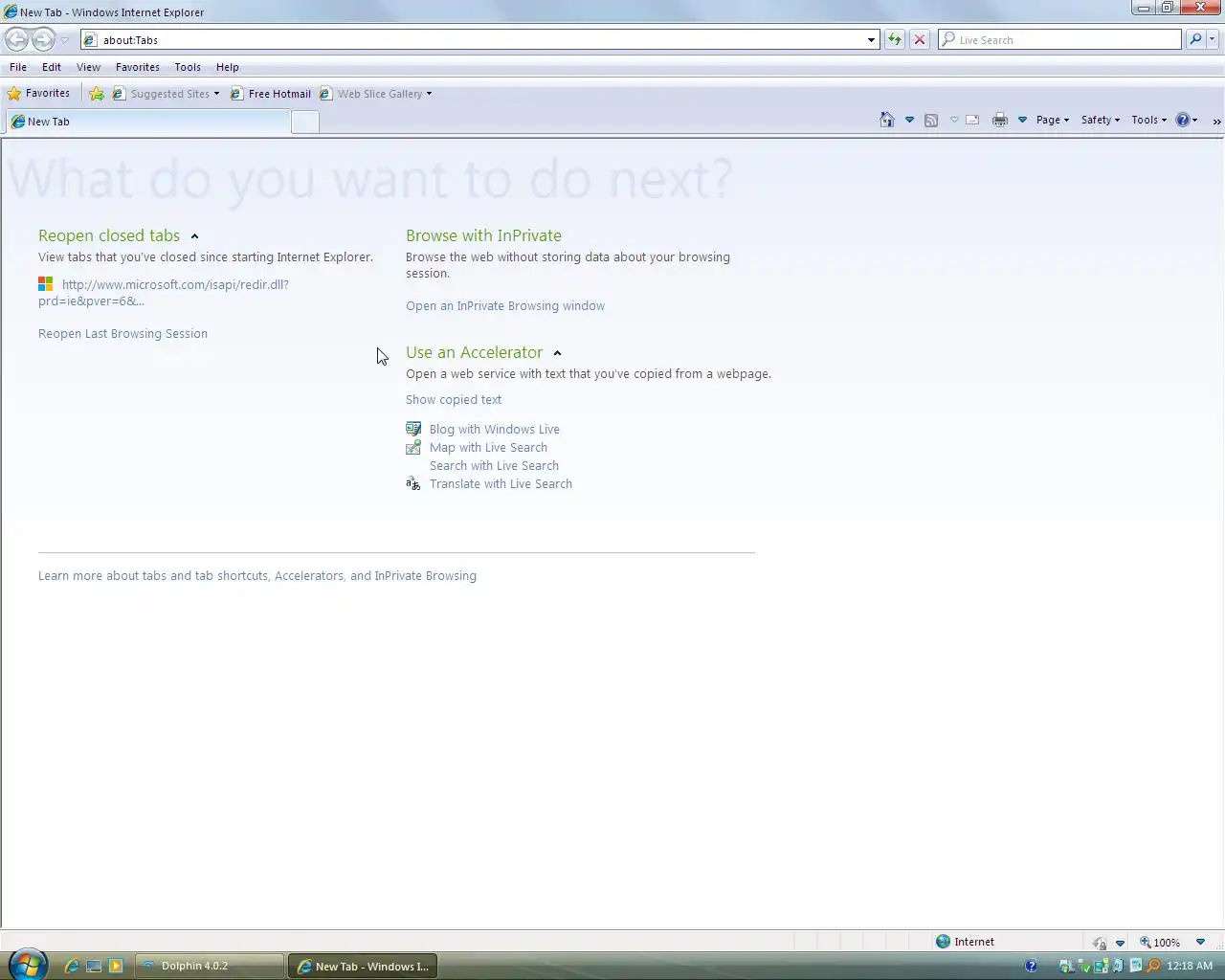Click the Read Mail envelope icon
This screenshot has height=980, width=1225.
pos(972,120)
